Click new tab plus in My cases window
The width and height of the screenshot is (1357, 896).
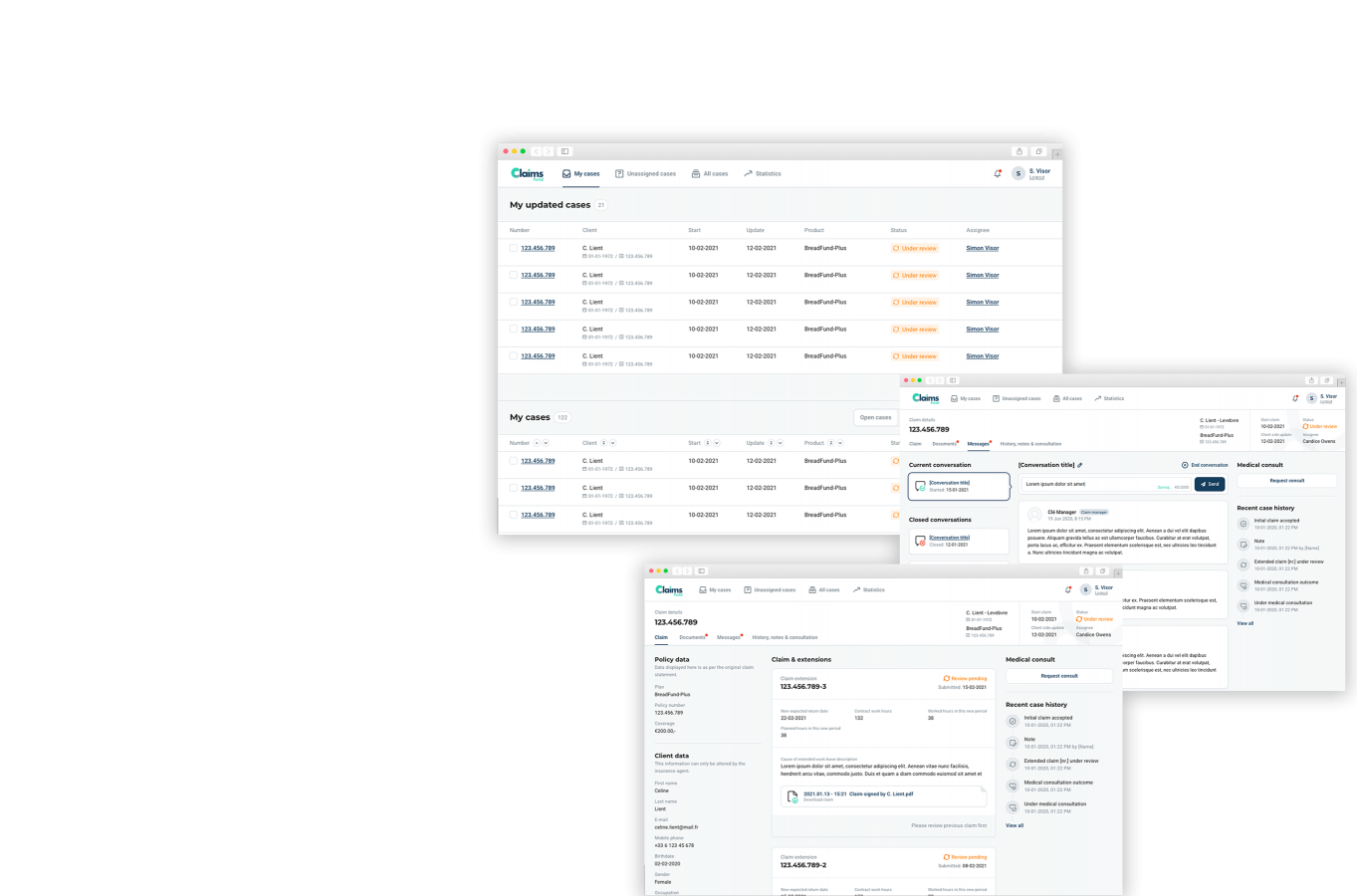coord(1056,152)
